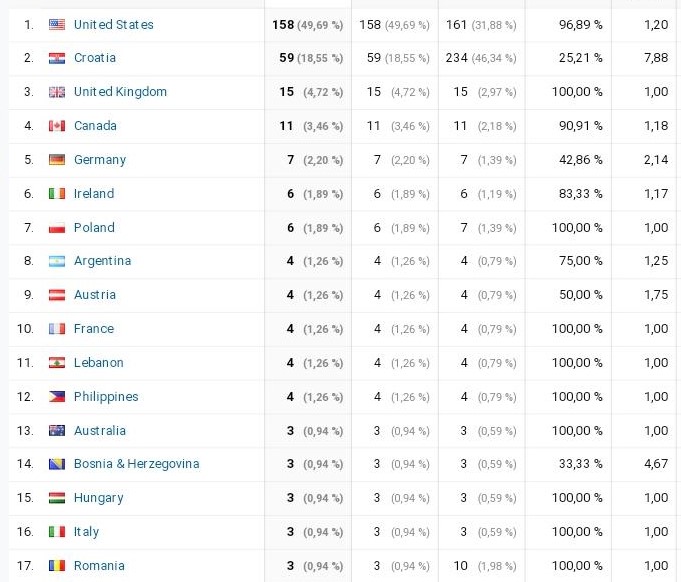Click the Croatia flag icon
This screenshot has height=582, width=681.
[x=57, y=58]
